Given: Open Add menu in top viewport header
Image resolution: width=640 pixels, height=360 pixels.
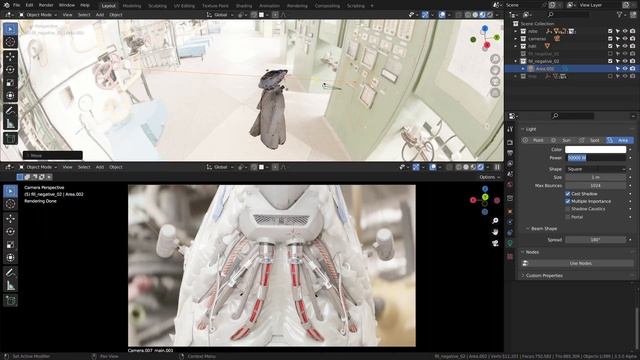Looking at the screenshot, I should click(x=100, y=15).
